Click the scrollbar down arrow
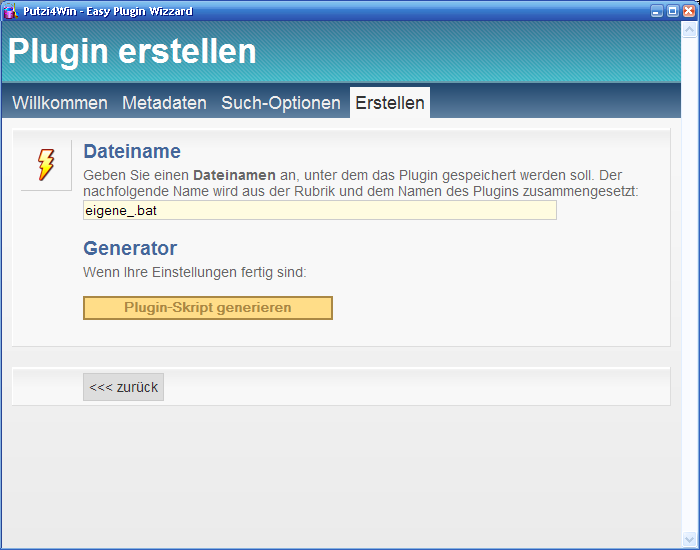This screenshot has width=700, height=550. point(689,540)
